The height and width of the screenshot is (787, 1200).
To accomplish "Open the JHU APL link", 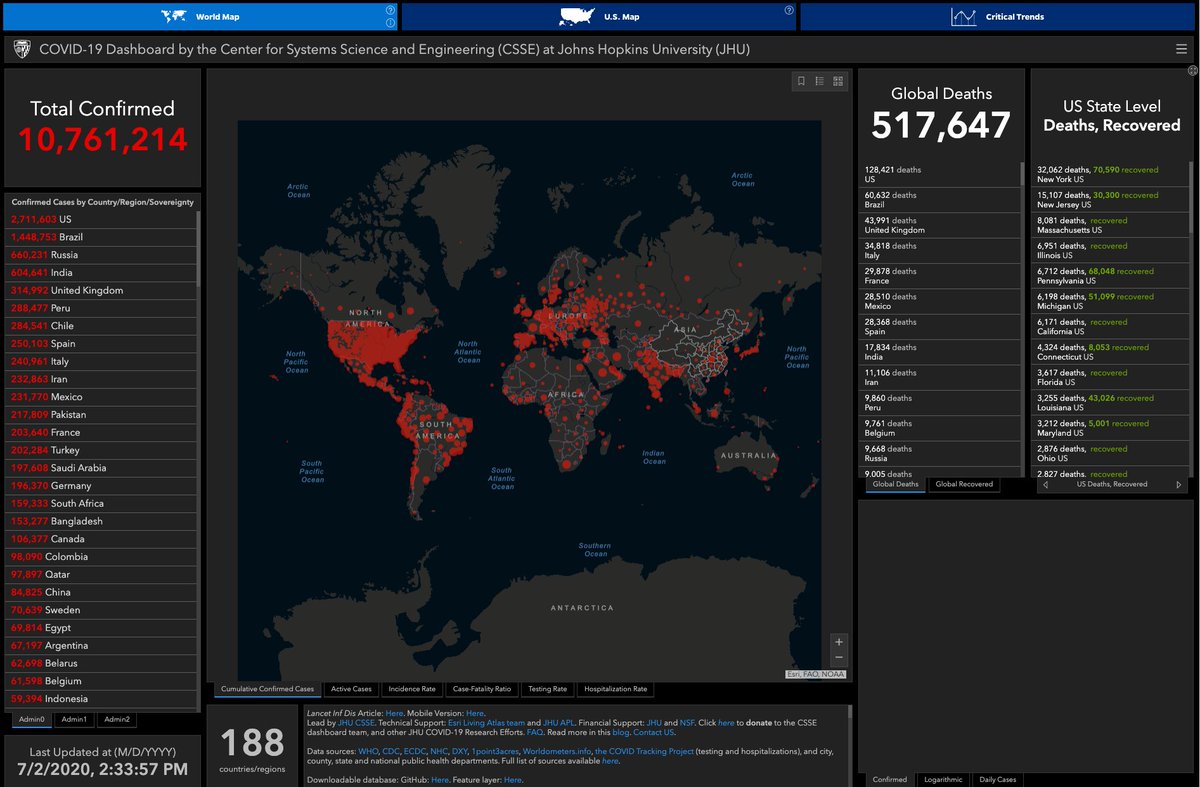I will coord(558,722).
